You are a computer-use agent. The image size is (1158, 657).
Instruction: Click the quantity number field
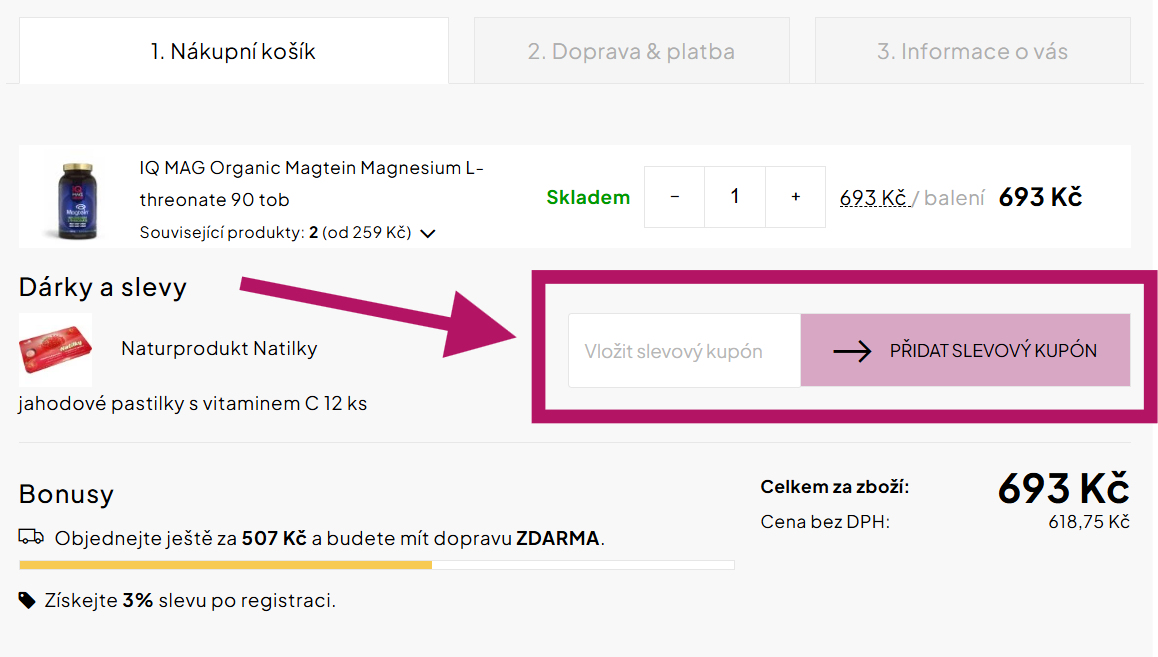pyautogui.click(x=735, y=197)
